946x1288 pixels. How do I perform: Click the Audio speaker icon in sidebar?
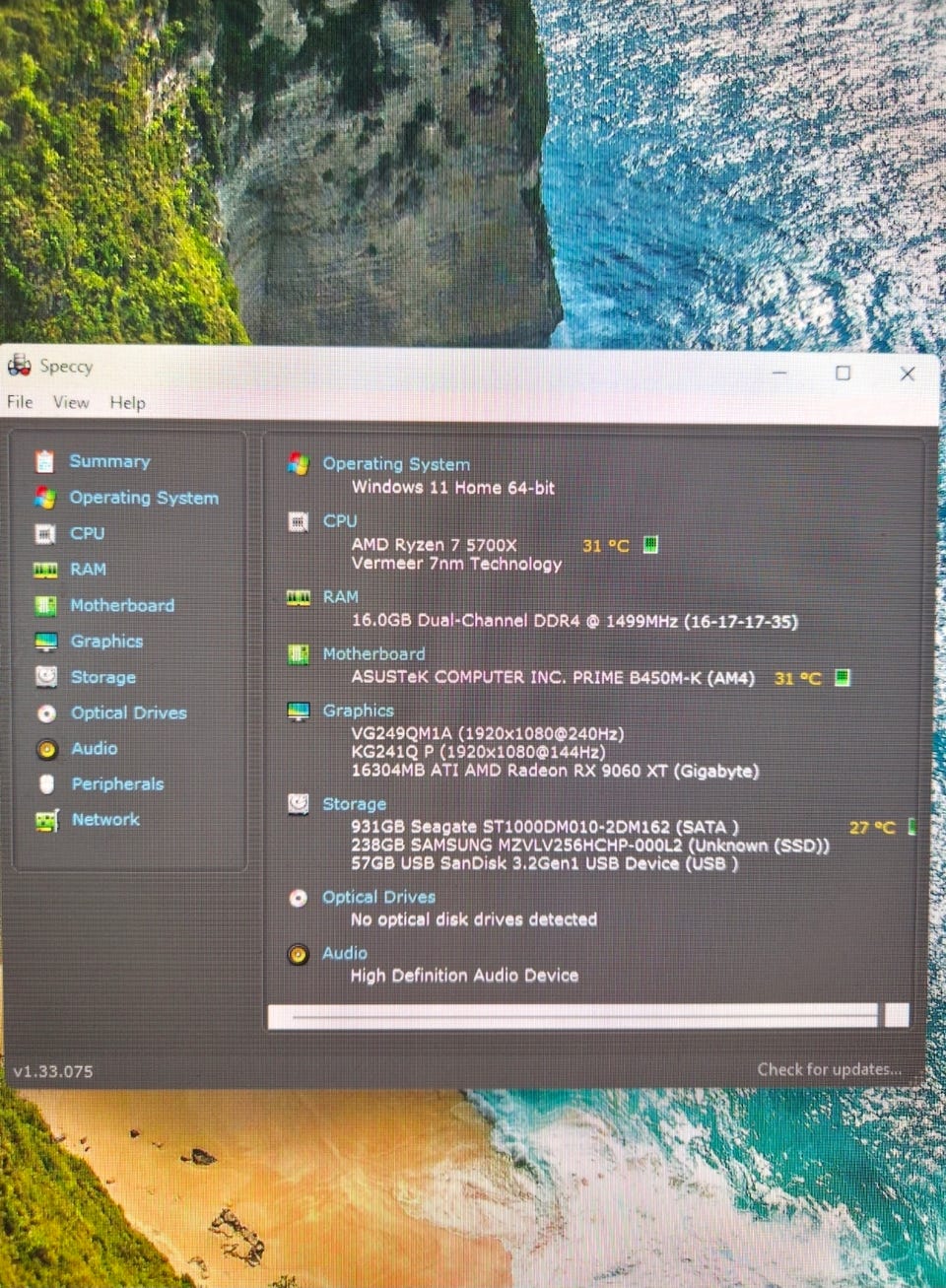46,749
